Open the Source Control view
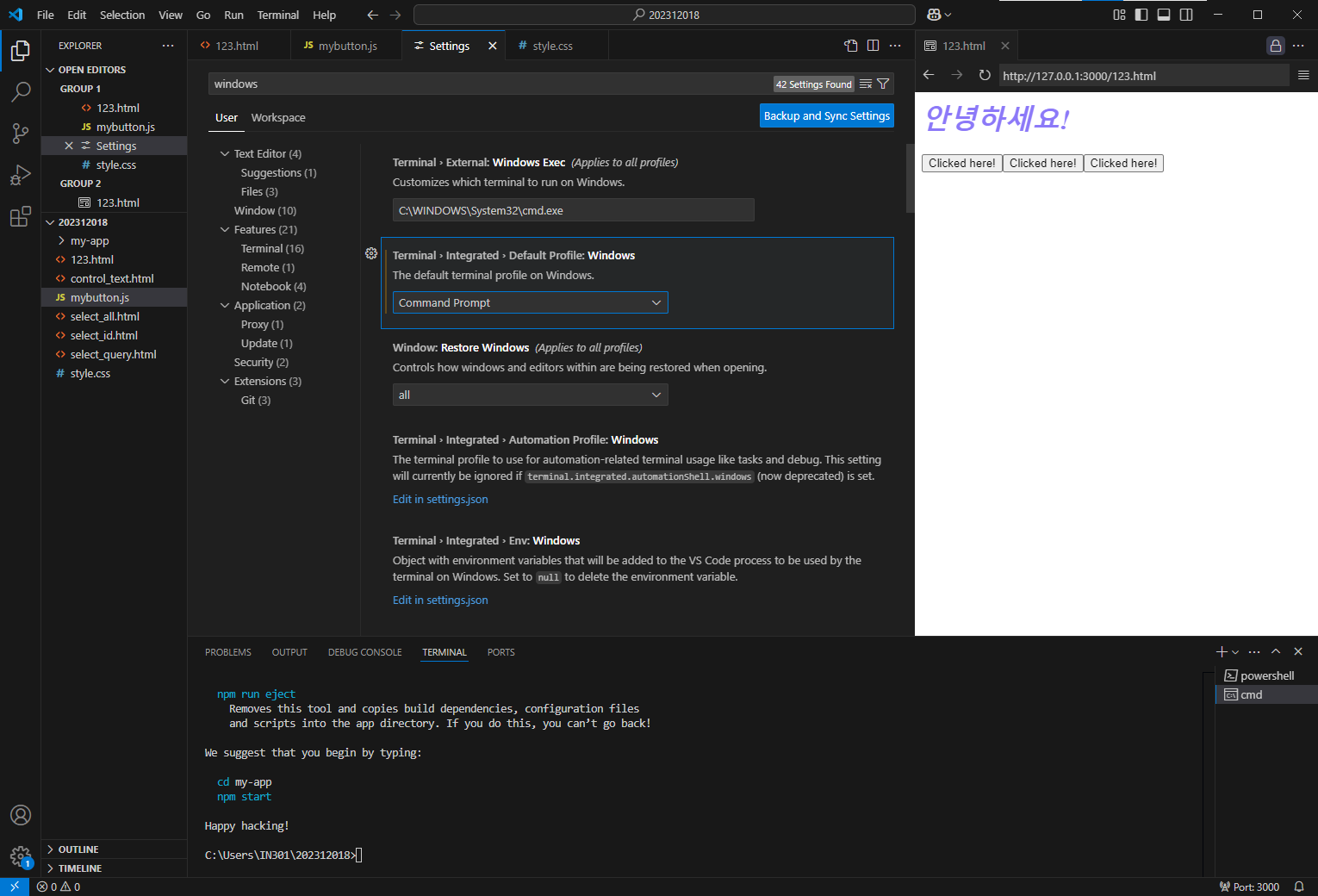1318x896 pixels. pos(21,133)
